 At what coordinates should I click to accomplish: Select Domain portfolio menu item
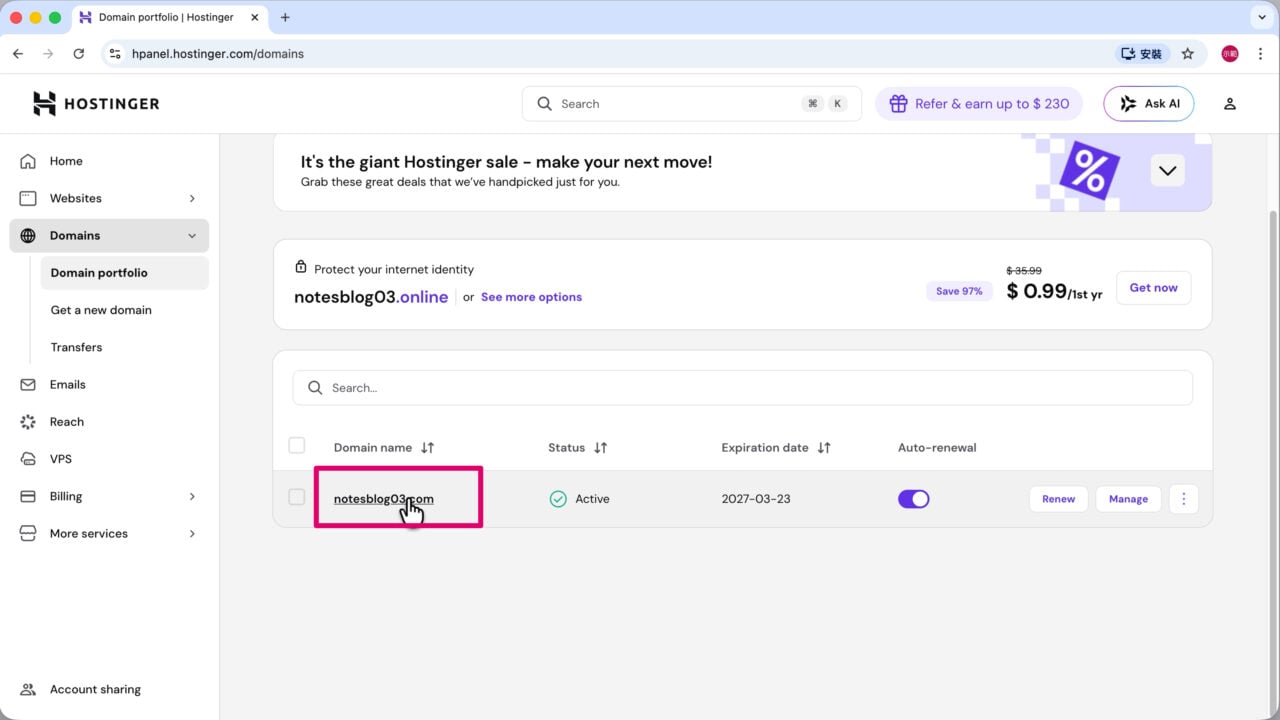click(x=125, y=273)
